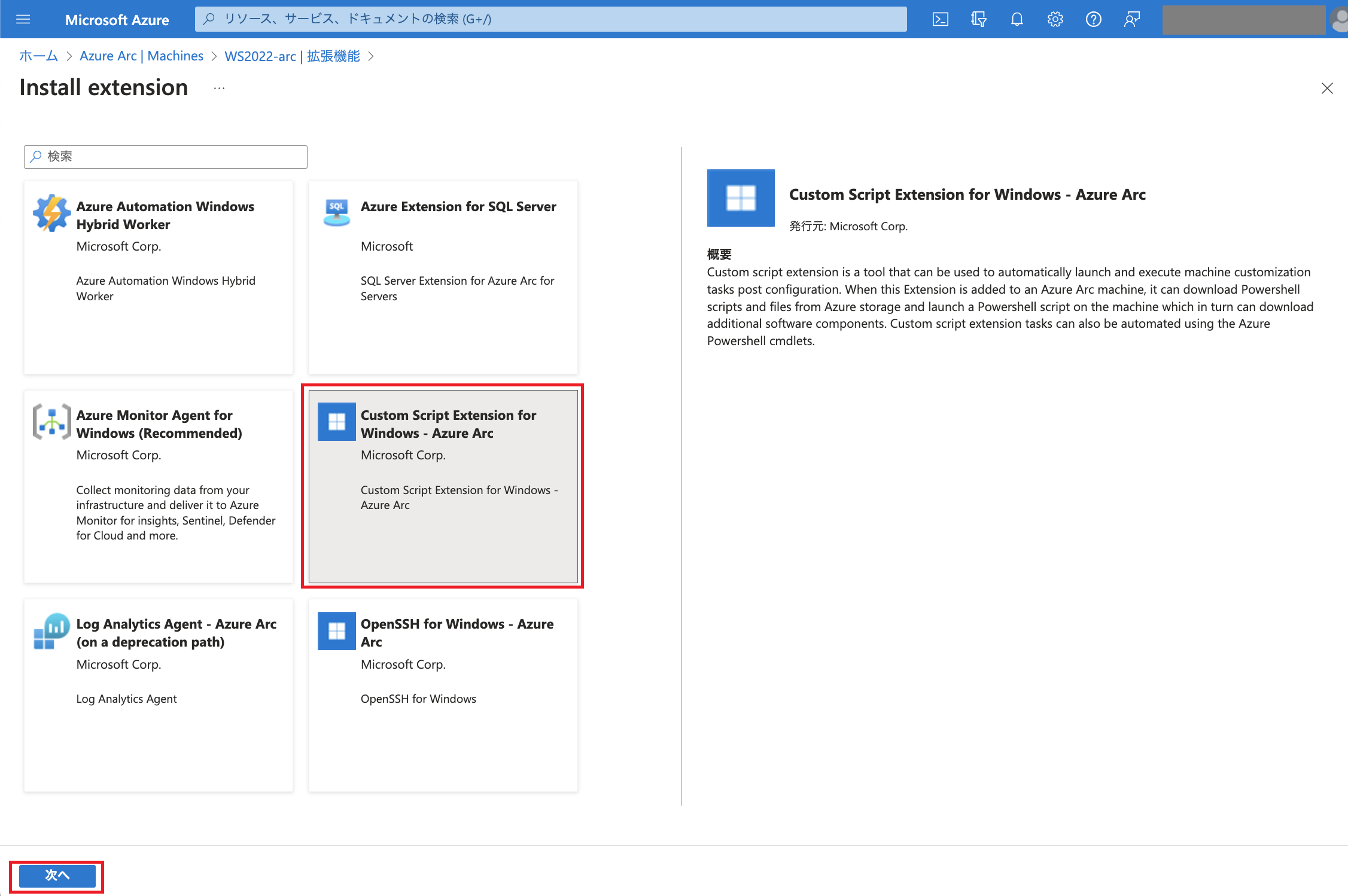
Task: Open the help question mark icon
Action: 1093,20
